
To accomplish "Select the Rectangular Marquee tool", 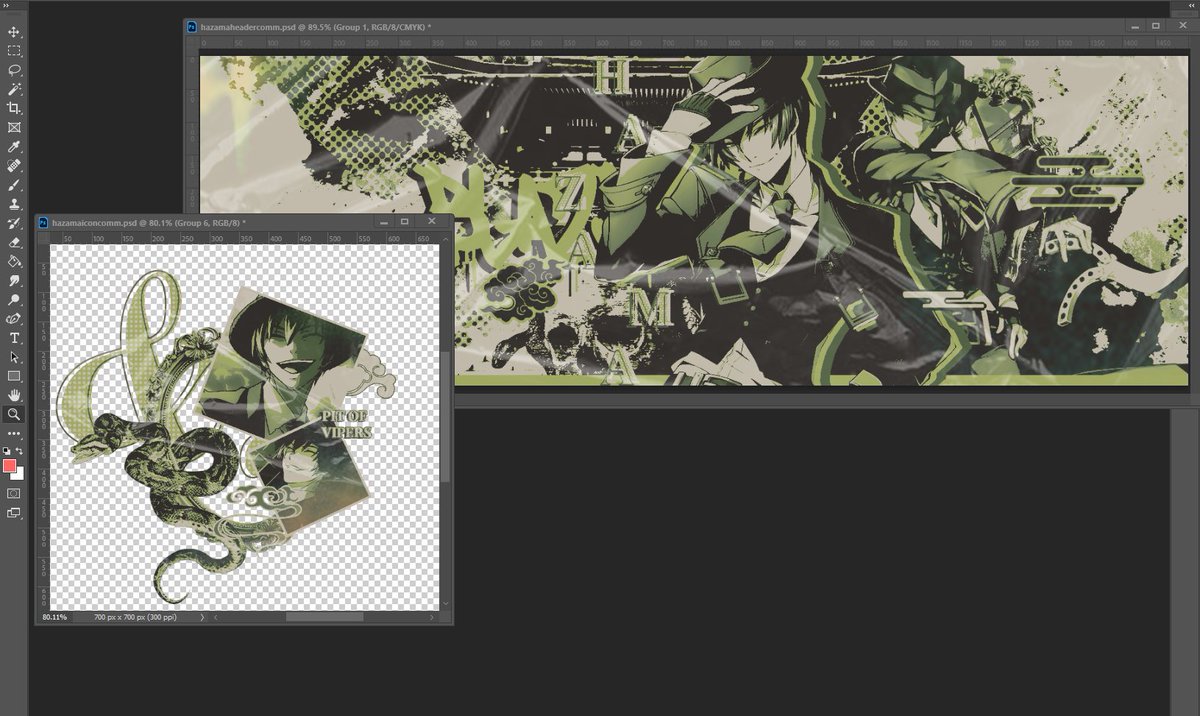I will click(14, 51).
